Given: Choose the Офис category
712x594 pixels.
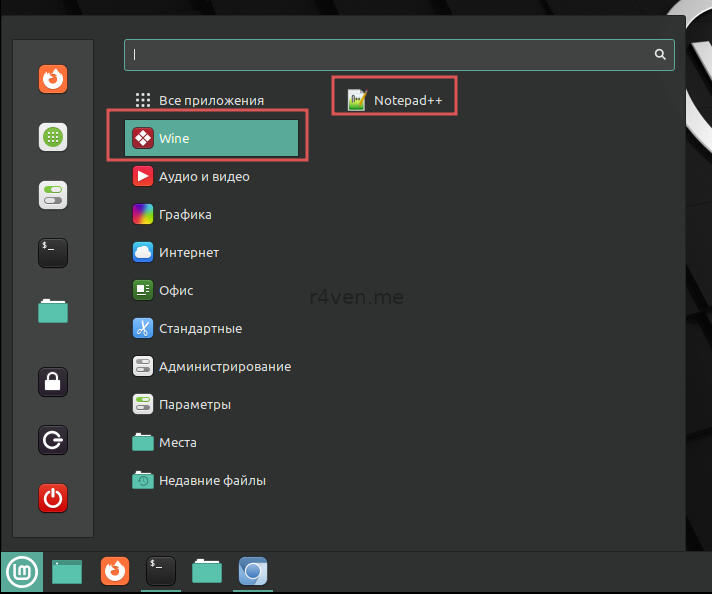Looking at the screenshot, I should [x=176, y=290].
